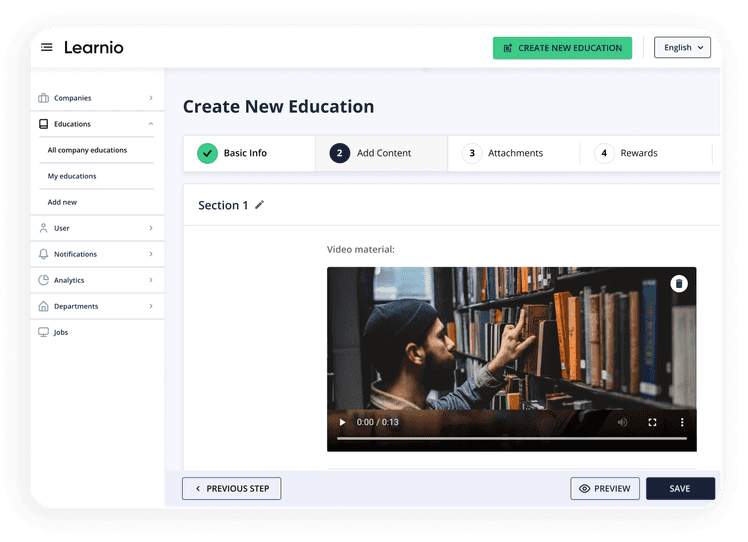
Task: Click the Notifications bell icon
Action: click(44, 254)
